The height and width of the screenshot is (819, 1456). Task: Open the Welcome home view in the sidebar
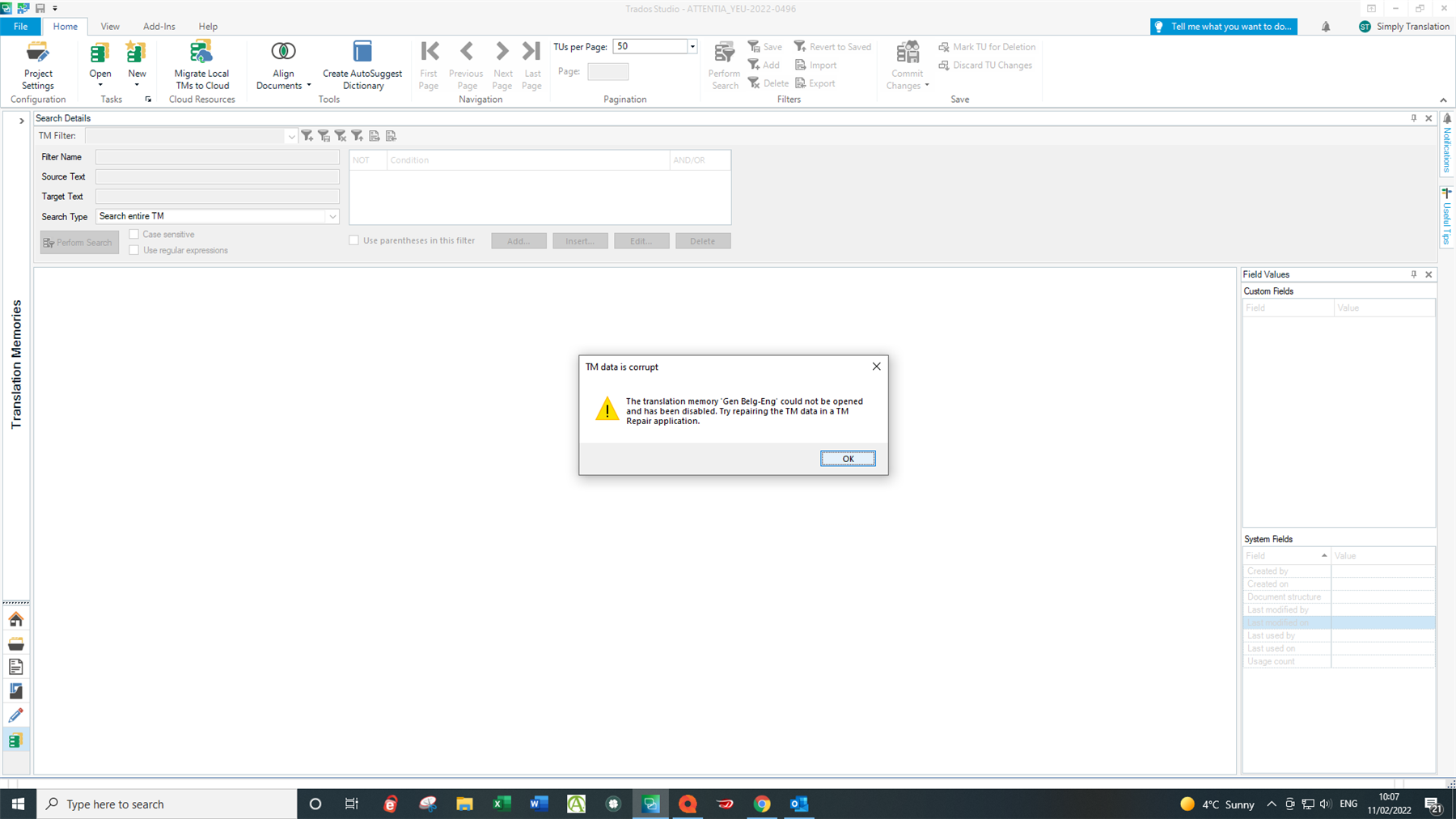click(x=16, y=619)
